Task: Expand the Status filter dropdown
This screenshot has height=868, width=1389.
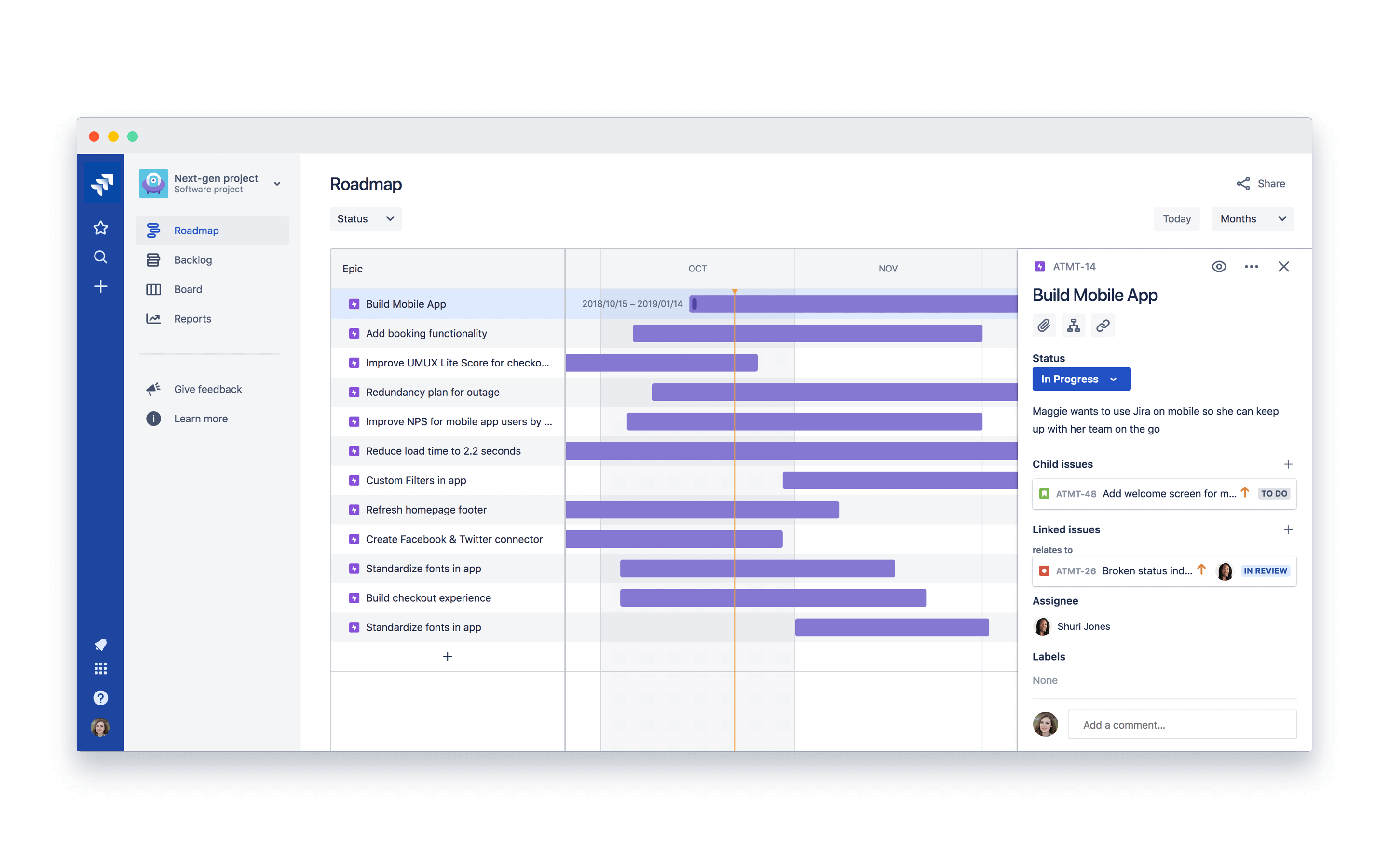Action: (364, 218)
